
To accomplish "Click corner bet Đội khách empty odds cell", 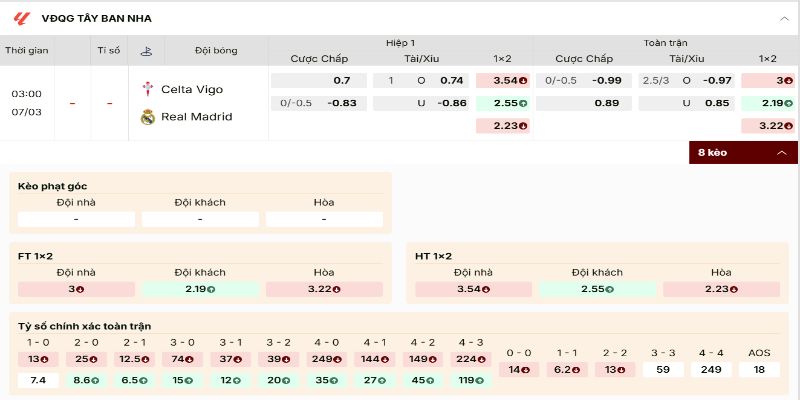I will click(200, 219).
